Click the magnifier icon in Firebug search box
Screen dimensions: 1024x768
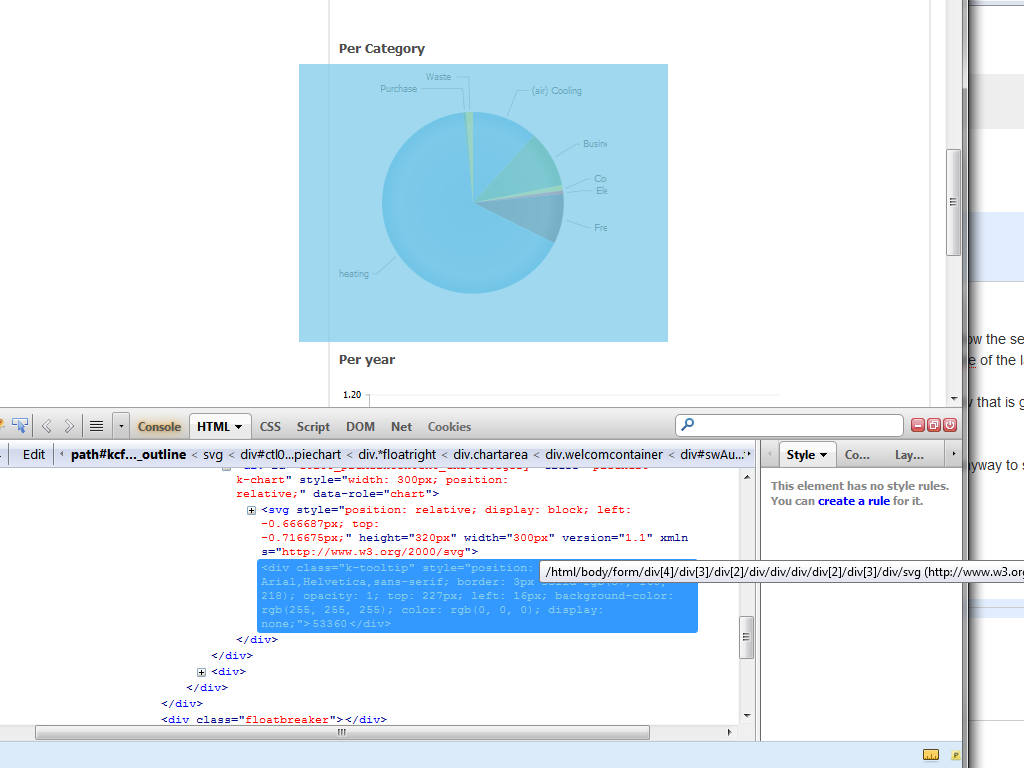point(688,425)
